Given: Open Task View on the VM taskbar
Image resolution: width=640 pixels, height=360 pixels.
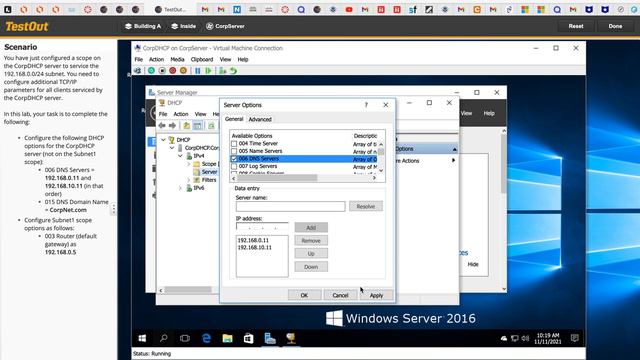Looking at the screenshot, I should click(185, 338).
